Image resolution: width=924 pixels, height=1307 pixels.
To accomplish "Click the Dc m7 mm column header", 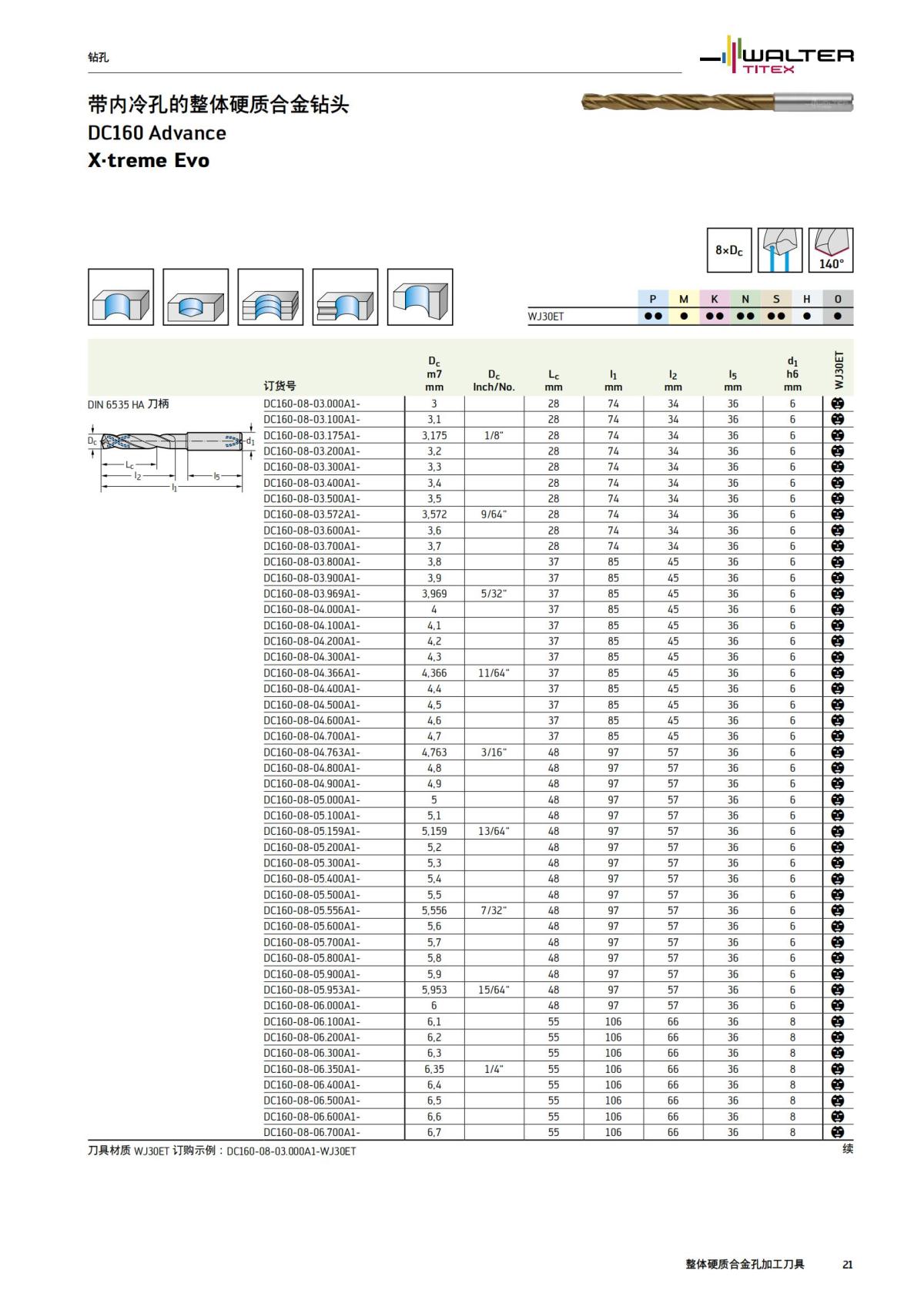I will (434, 374).
